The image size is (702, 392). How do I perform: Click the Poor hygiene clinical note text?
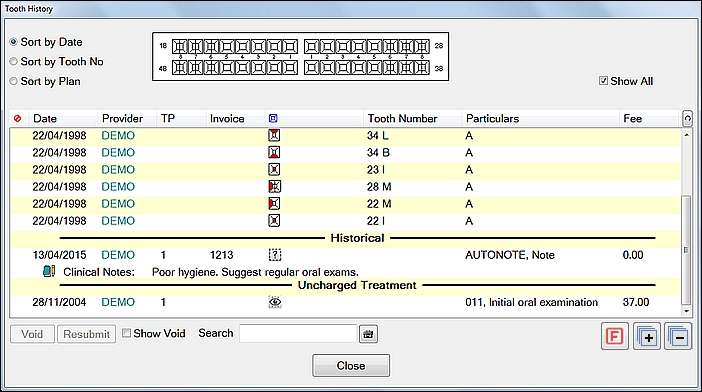tap(255, 272)
